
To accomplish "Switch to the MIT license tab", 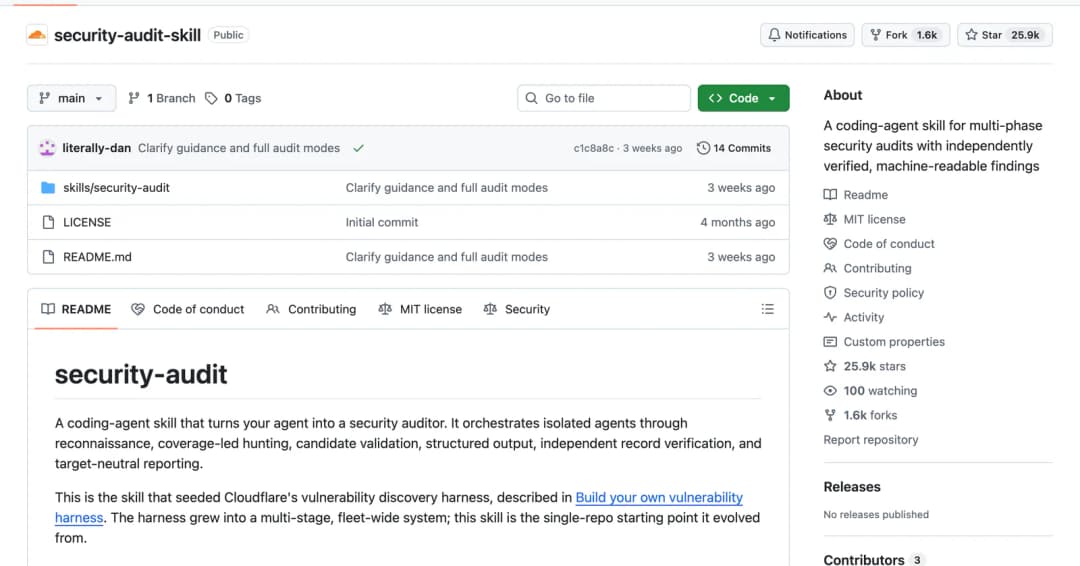I will pyautogui.click(x=420, y=309).
